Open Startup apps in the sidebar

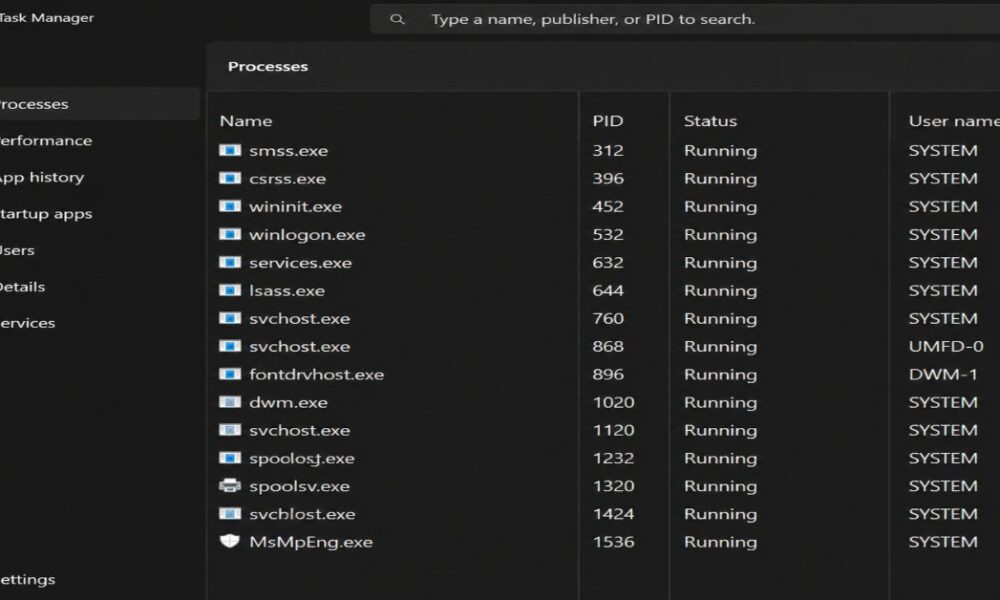pos(46,214)
